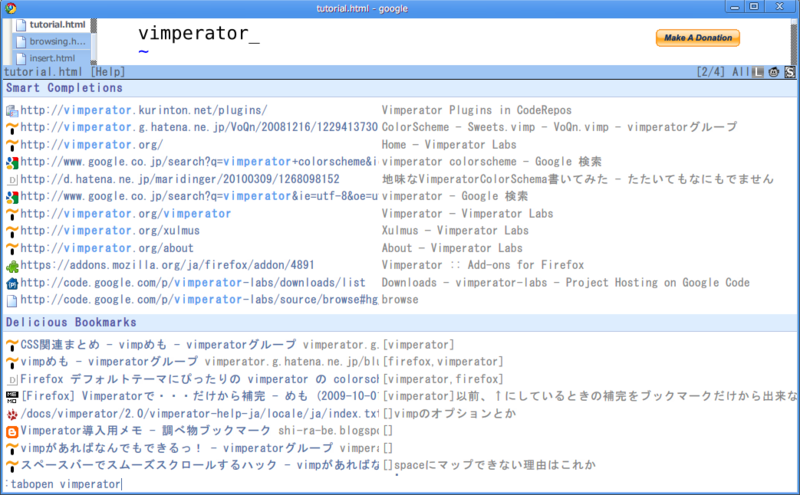Viewport: 800px width, 495px height.
Task: Click the :tabopen vimperator command line field
Action: pyautogui.click(x=400, y=484)
